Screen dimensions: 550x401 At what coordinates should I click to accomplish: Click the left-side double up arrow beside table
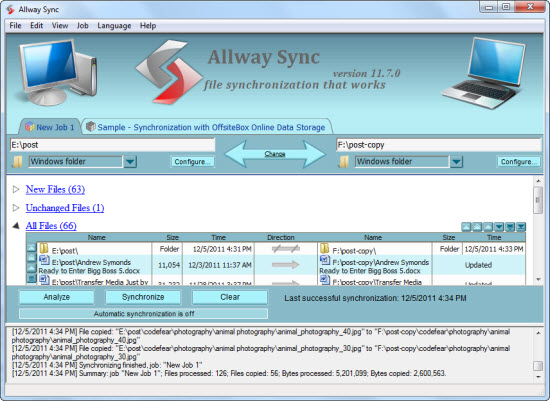(31, 258)
